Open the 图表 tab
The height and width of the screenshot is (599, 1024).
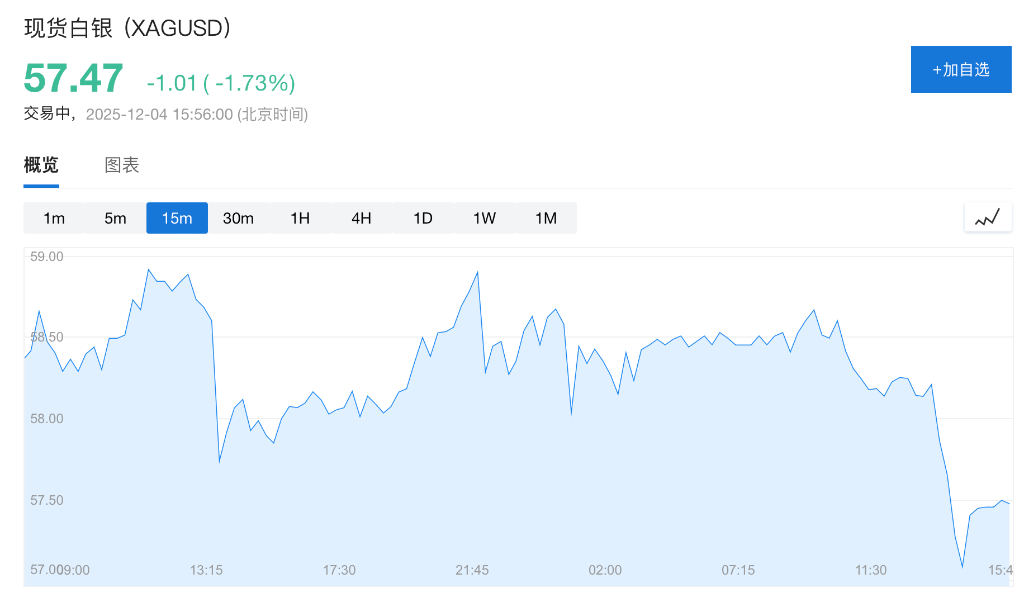pyautogui.click(x=122, y=165)
